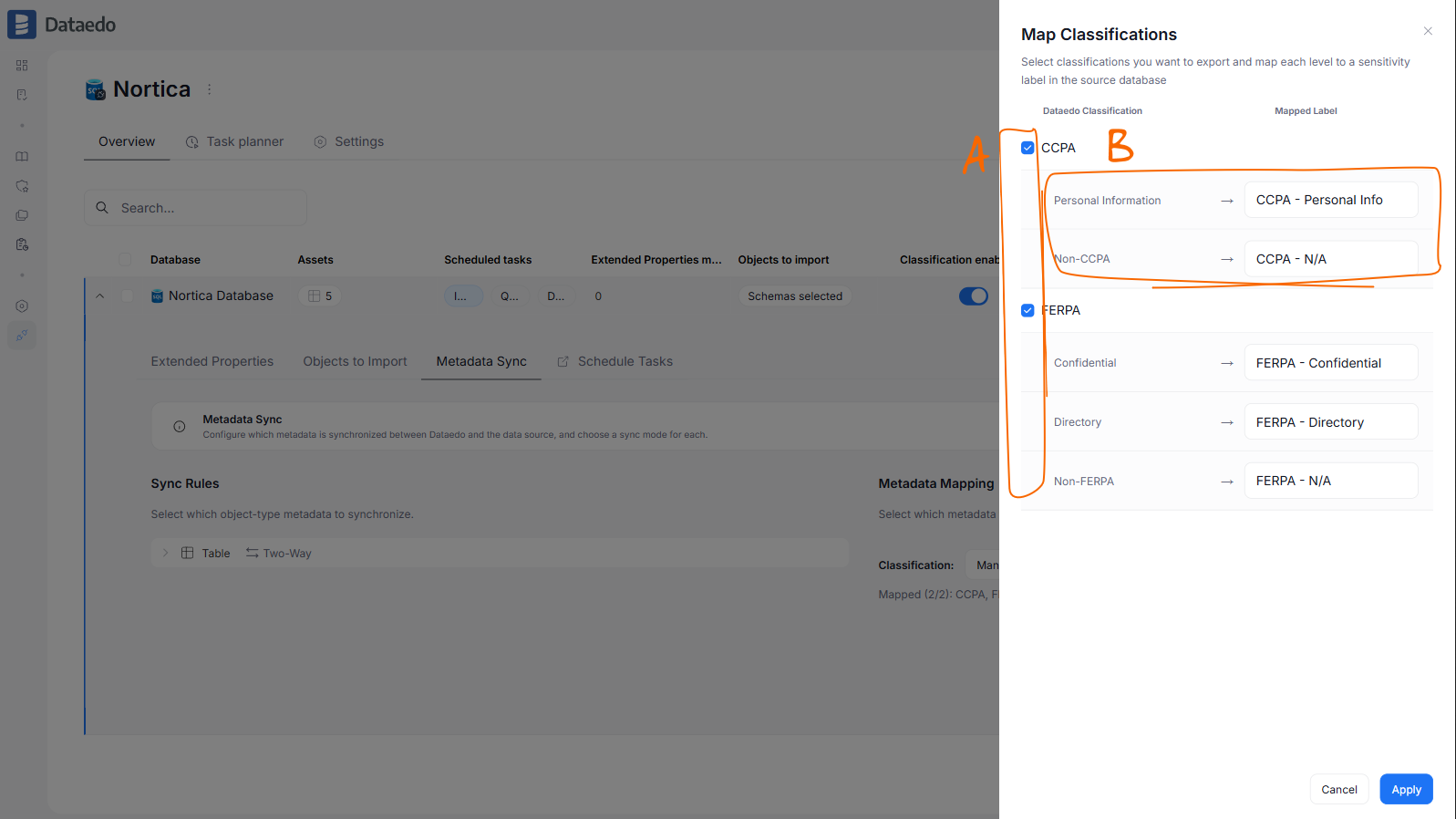The image size is (1456, 819).
Task: Click the table icon in the Table sync rule
Action: (187, 553)
